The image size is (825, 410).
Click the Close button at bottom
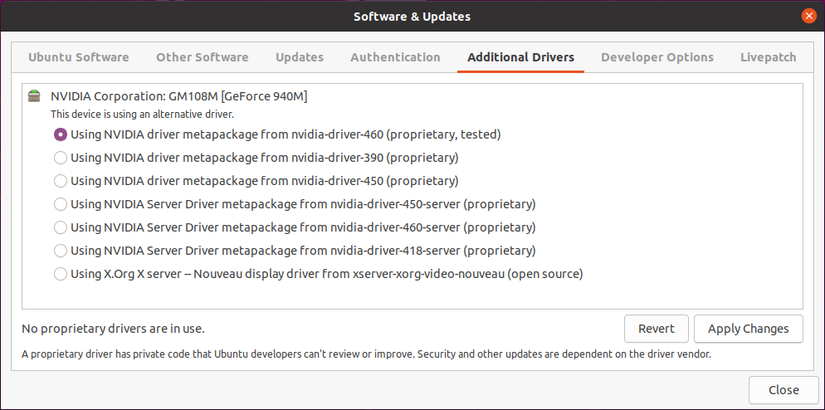[783, 390]
